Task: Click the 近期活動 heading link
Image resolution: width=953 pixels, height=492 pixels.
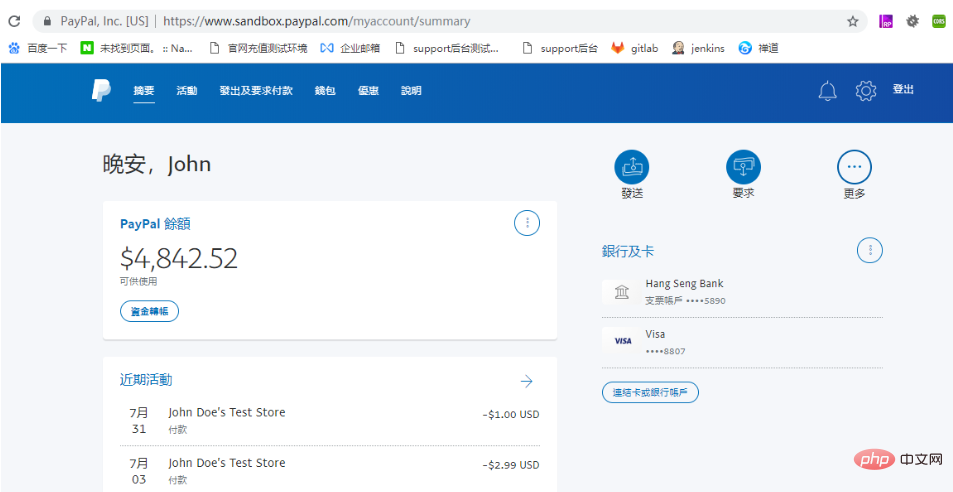Action: point(146,380)
